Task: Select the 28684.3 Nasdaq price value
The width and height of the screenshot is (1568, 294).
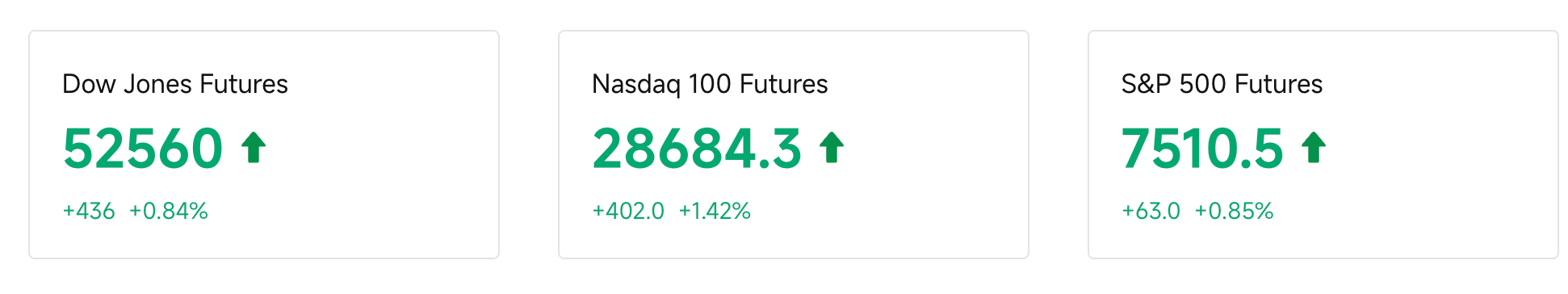Action: pyautogui.click(x=697, y=149)
